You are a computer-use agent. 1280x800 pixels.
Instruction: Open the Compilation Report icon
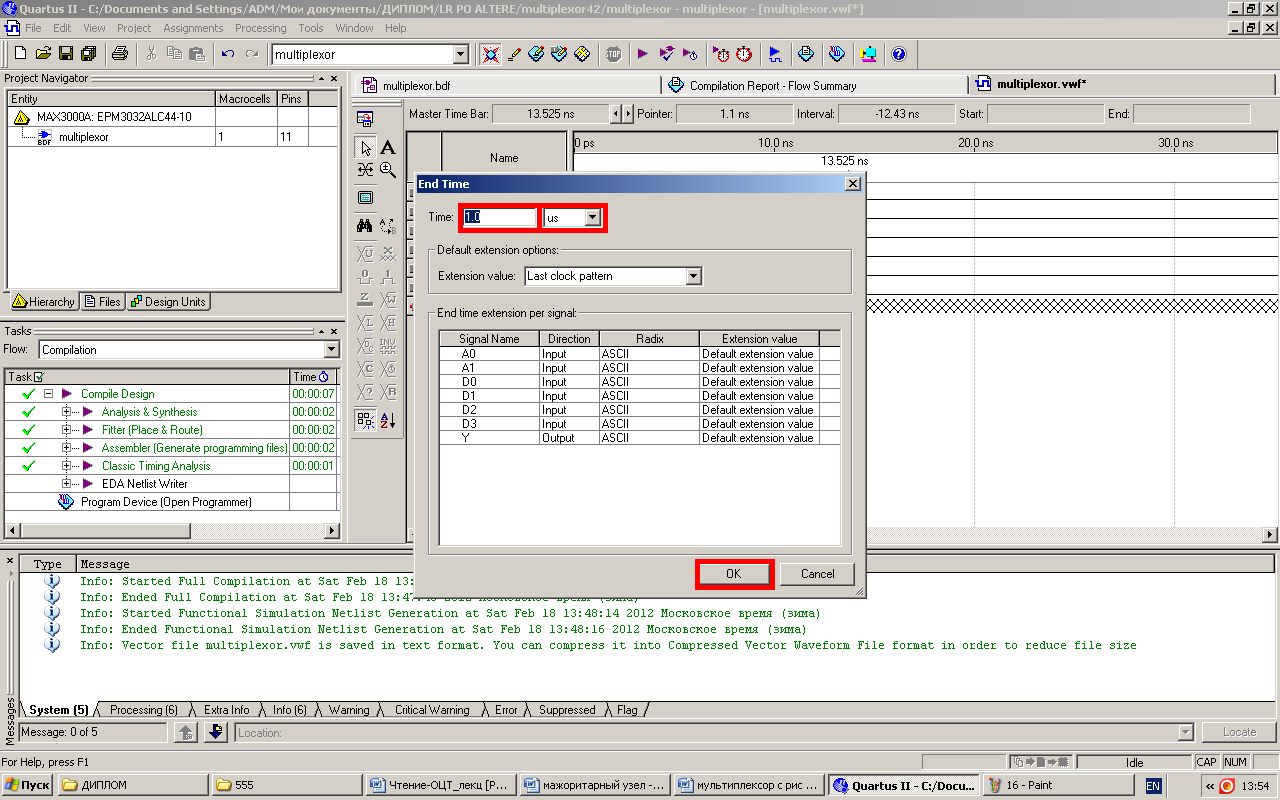(x=805, y=54)
